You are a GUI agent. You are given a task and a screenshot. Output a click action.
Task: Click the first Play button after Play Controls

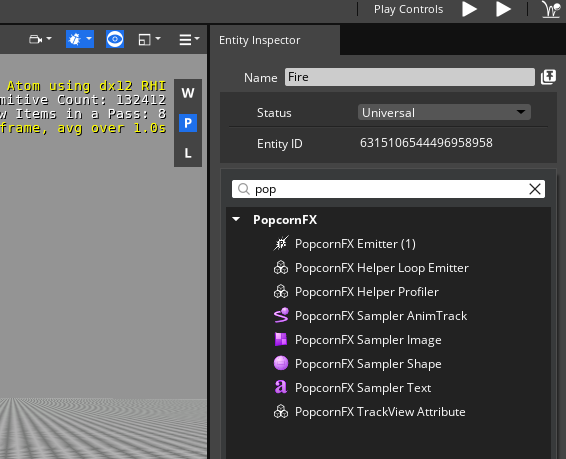click(469, 9)
